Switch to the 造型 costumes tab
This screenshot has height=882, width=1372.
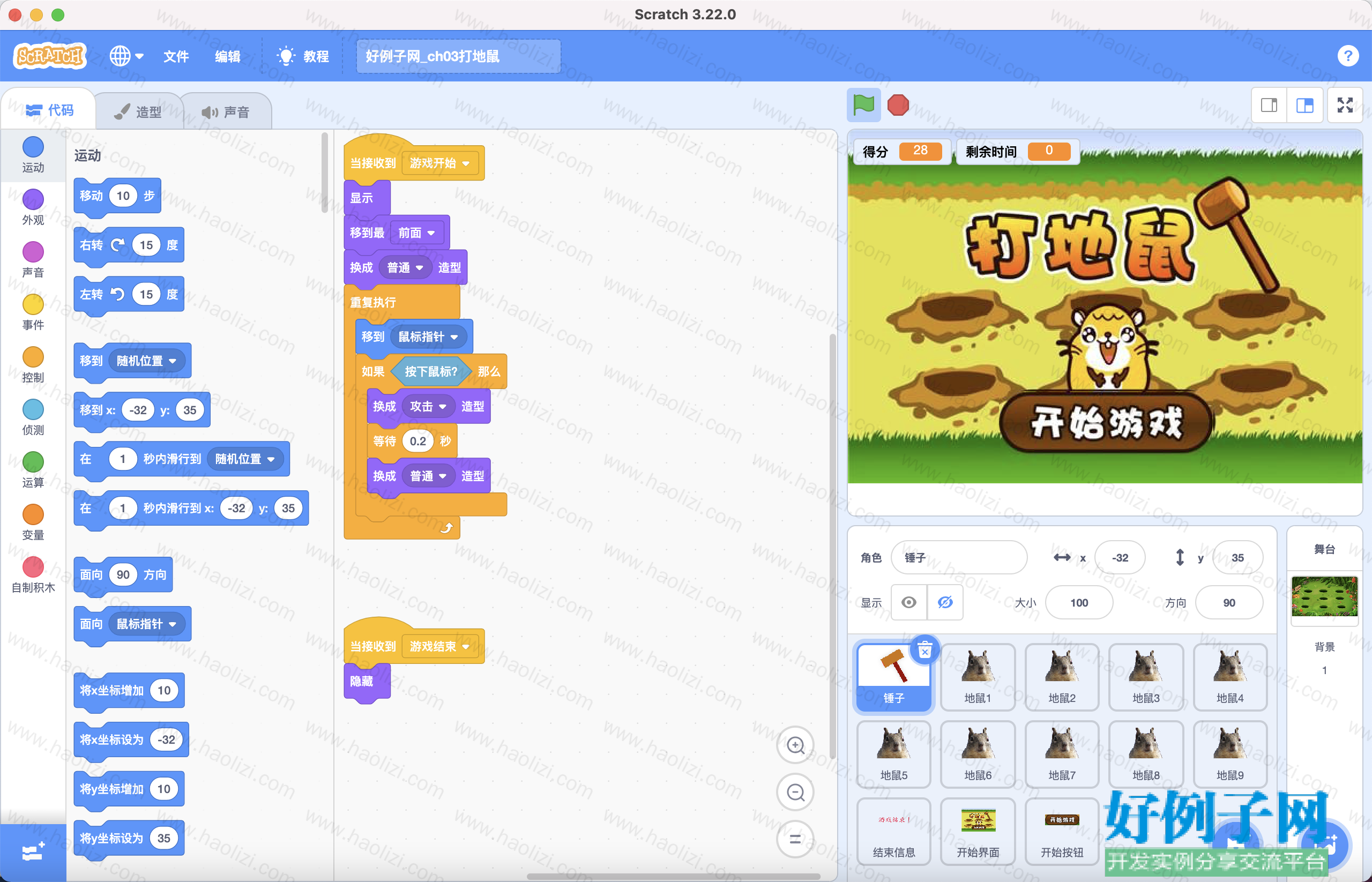coord(138,111)
